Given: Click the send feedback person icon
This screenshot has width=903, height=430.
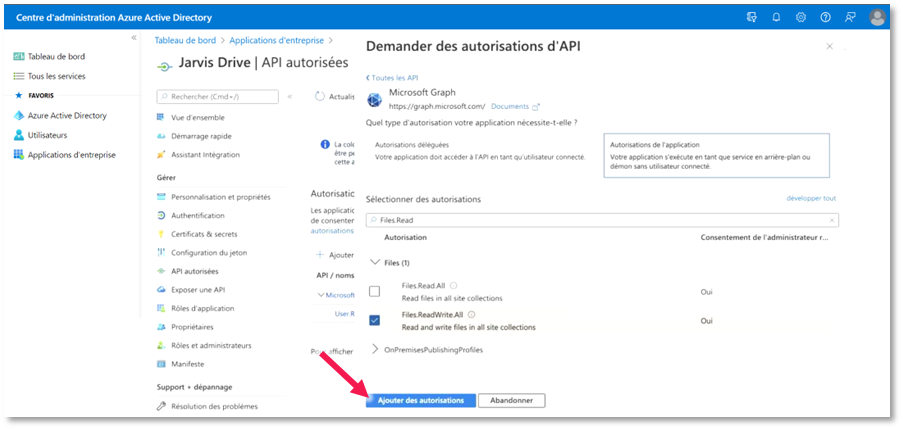Looking at the screenshot, I should click(850, 17).
